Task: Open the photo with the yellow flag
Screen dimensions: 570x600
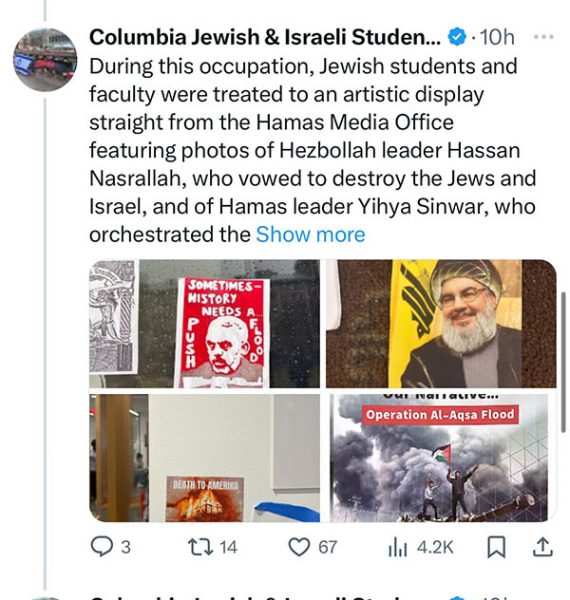Action: [441, 324]
